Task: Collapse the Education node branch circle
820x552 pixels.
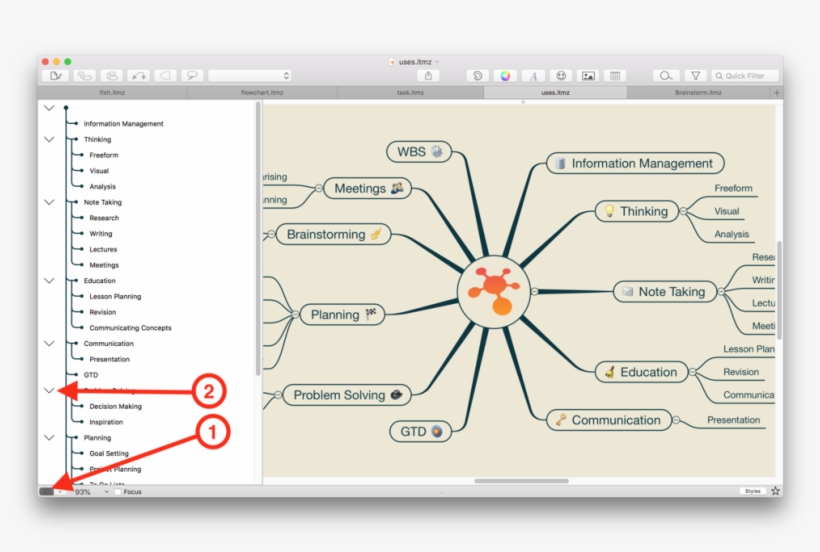Action: coord(692,372)
